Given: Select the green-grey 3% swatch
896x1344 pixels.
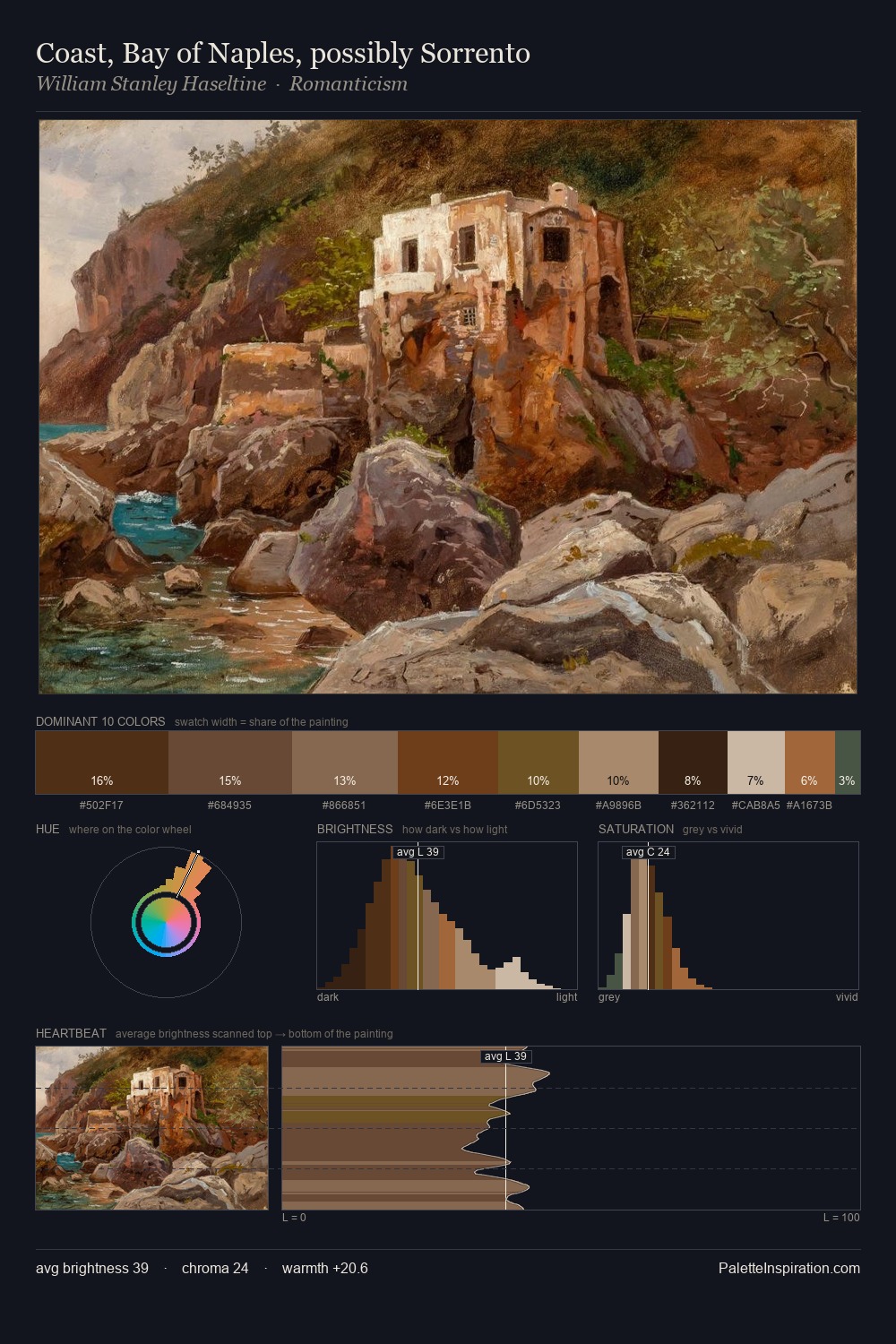Looking at the screenshot, I should click(x=848, y=762).
